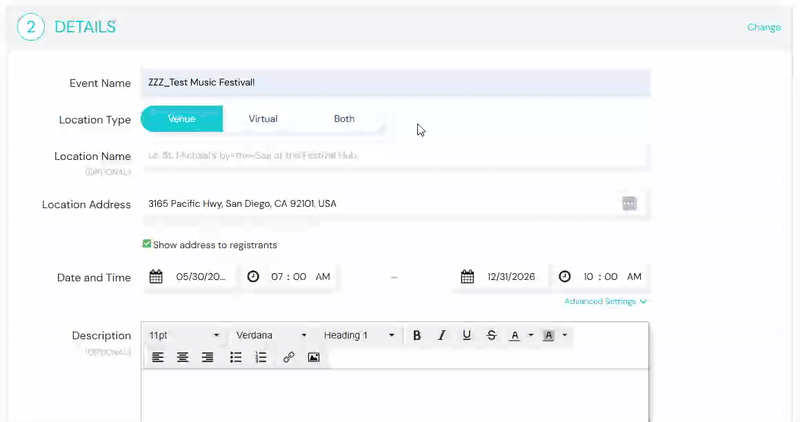Select Venue location type

182,119
